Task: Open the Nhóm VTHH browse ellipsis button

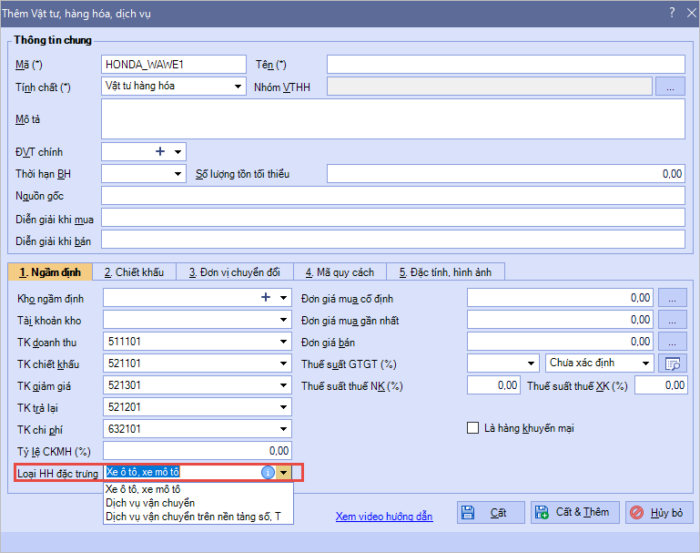Action: click(x=670, y=87)
